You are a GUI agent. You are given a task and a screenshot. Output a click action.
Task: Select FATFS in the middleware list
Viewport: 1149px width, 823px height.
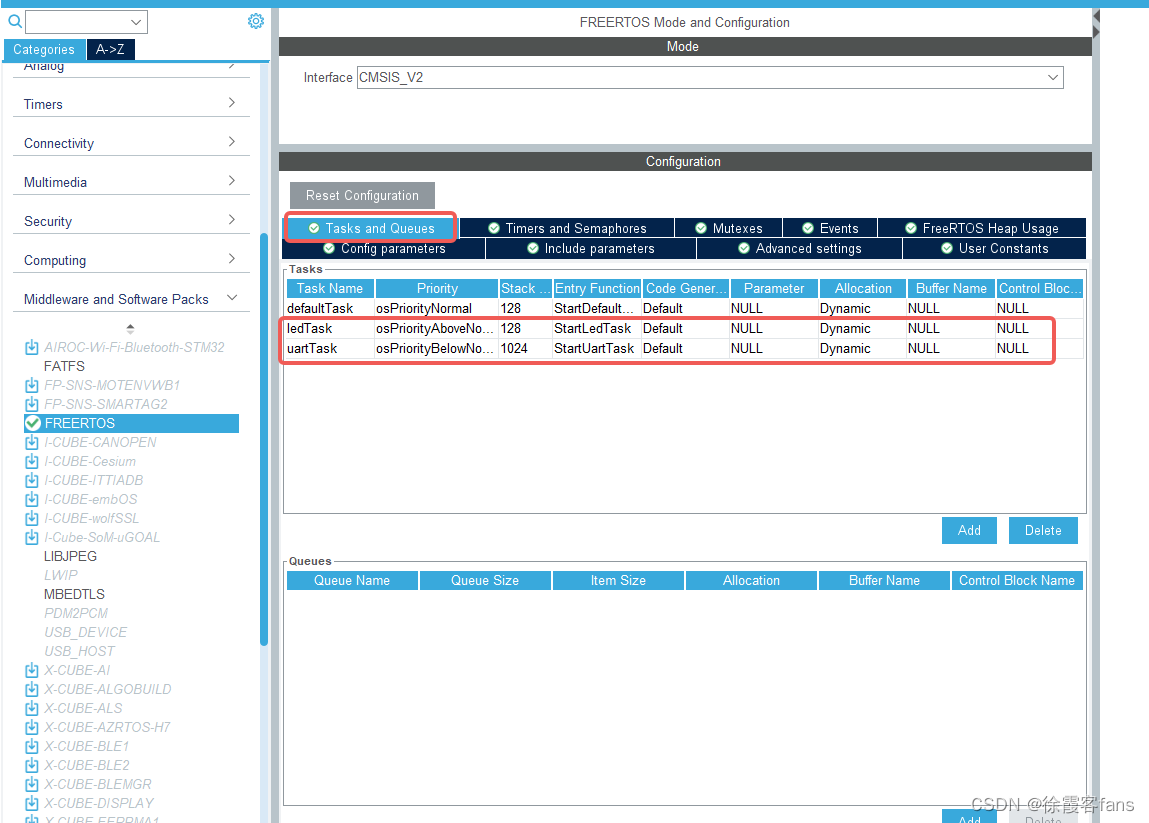pyautogui.click(x=64, y=366)
